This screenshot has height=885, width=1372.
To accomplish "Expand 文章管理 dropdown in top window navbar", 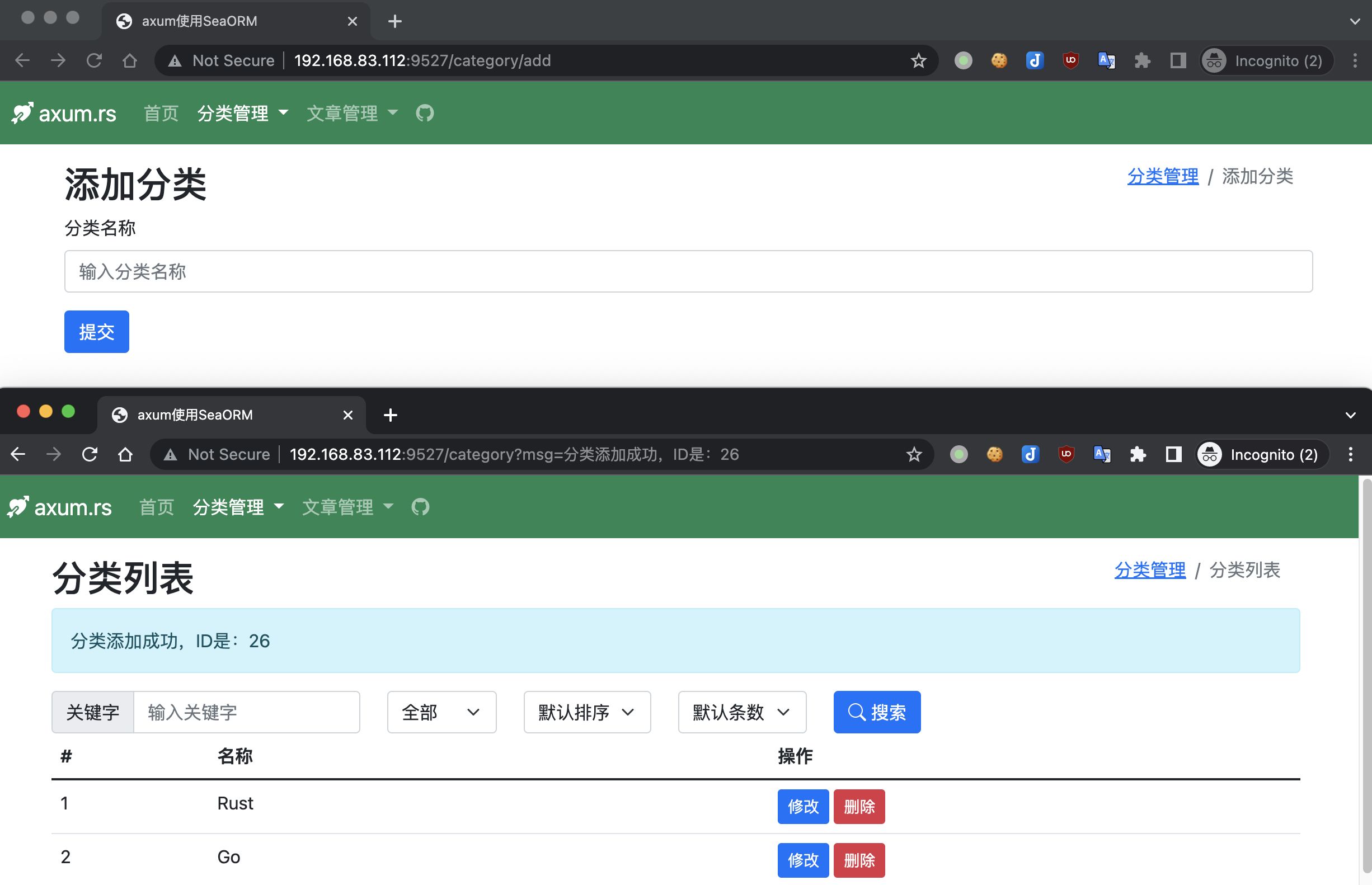I will pyautogui.click(x=352, y=113).
